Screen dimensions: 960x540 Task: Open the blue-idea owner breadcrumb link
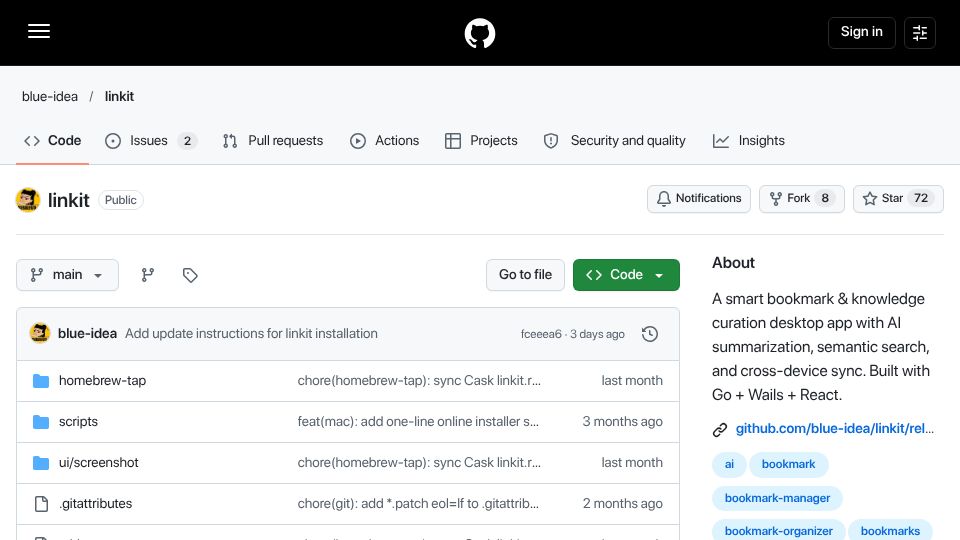coord(50,97)
